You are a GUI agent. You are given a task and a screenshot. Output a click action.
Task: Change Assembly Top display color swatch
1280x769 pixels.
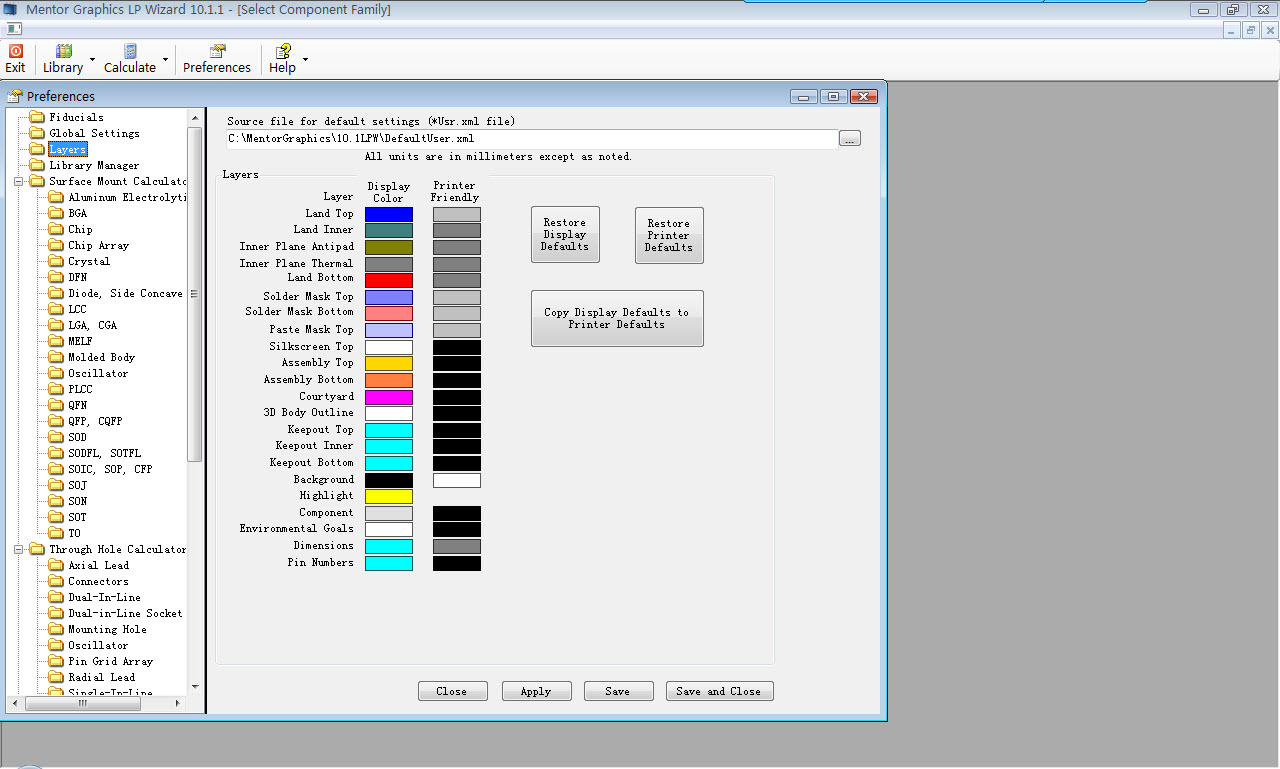click(389, 363)
